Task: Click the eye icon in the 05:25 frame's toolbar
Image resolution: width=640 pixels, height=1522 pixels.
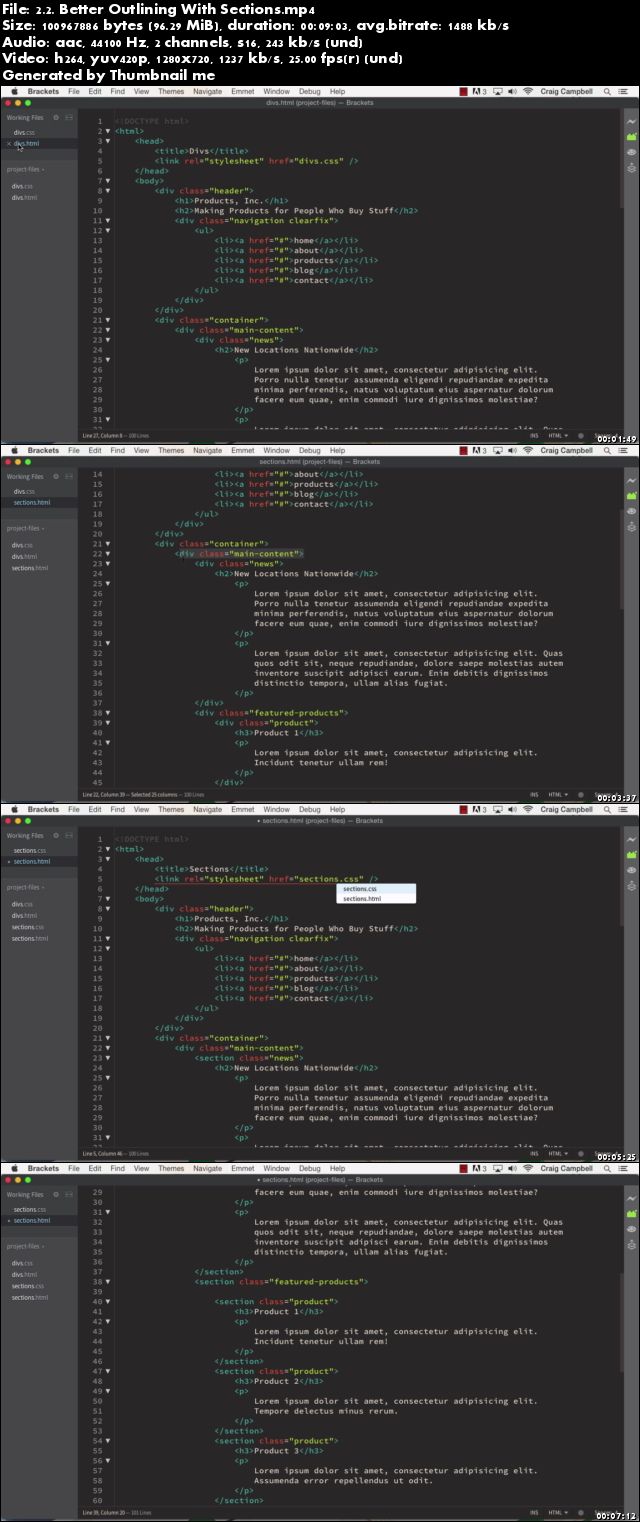Action: pyautogui.click(x=631, y=870)
